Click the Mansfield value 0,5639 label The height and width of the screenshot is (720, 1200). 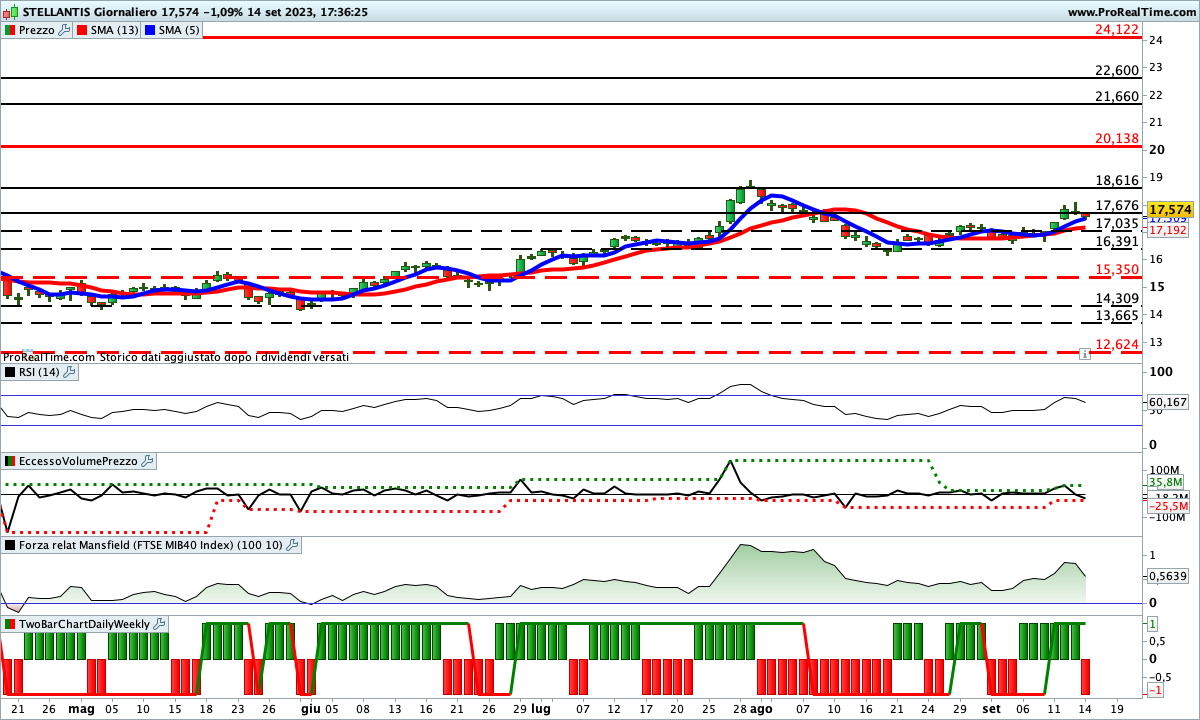click(x=1167, y=575)
